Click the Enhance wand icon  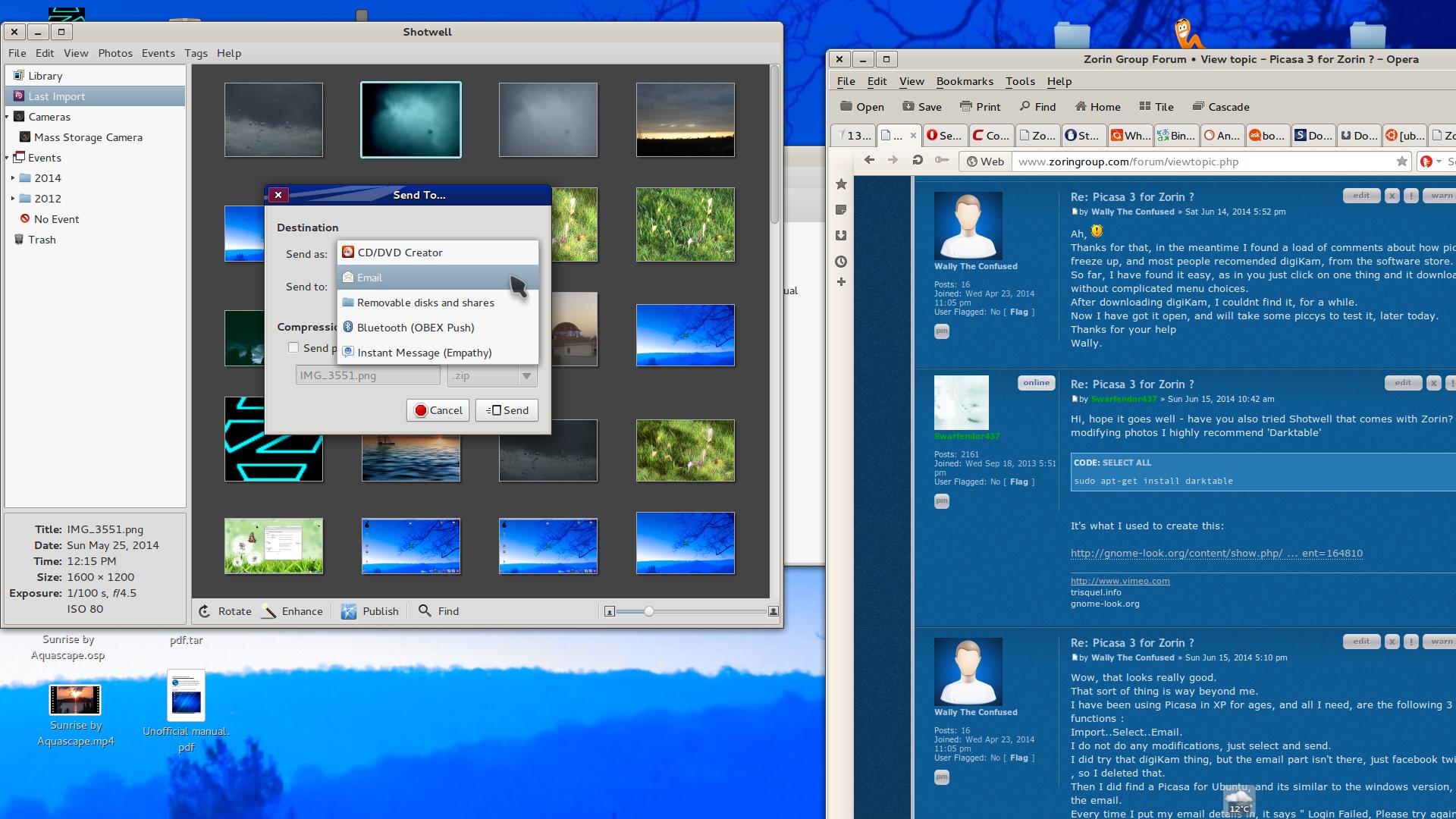point(269,611)
